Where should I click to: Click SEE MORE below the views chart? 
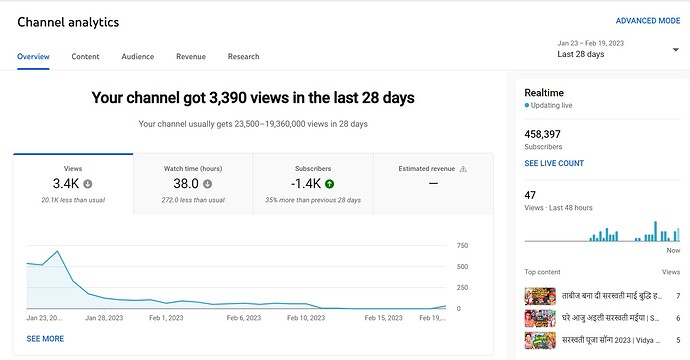(45, 338)
